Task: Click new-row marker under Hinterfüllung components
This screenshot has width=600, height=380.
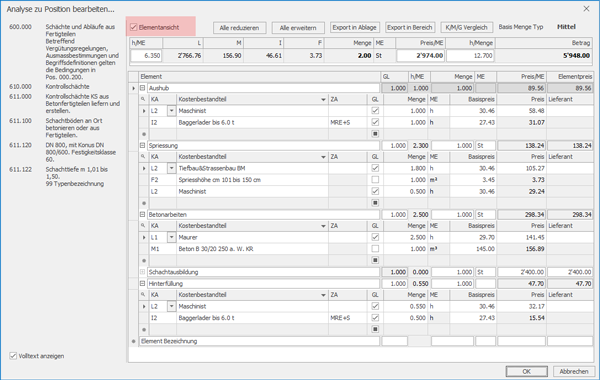Action: tap(144, 329)
